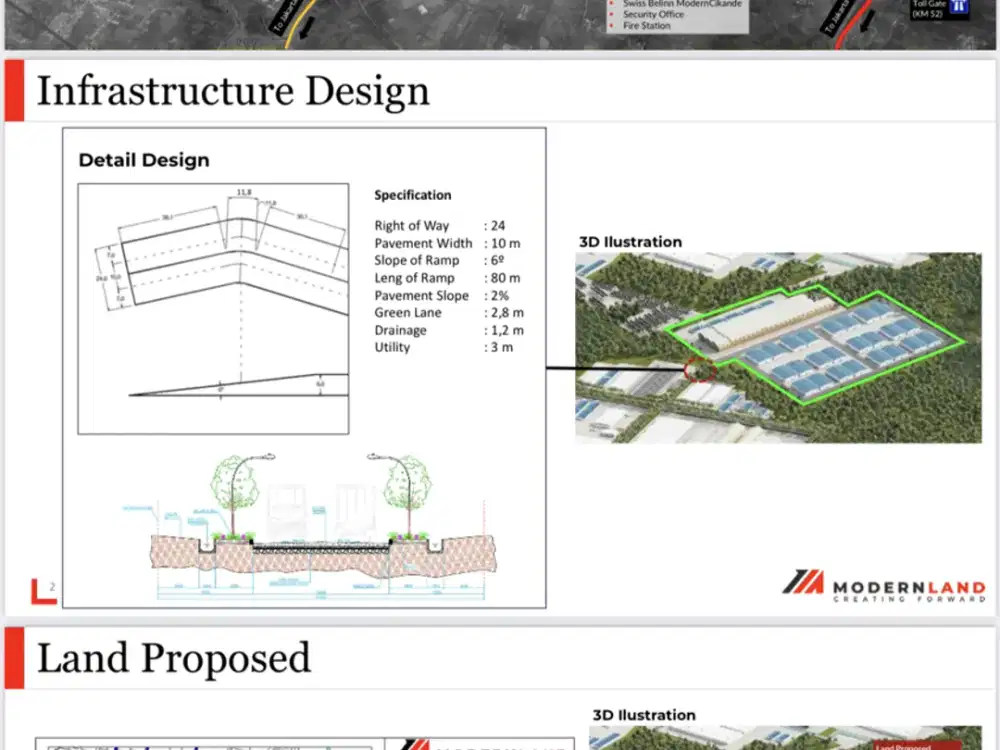Click the red L page marker icon

[x=42, y=591]
